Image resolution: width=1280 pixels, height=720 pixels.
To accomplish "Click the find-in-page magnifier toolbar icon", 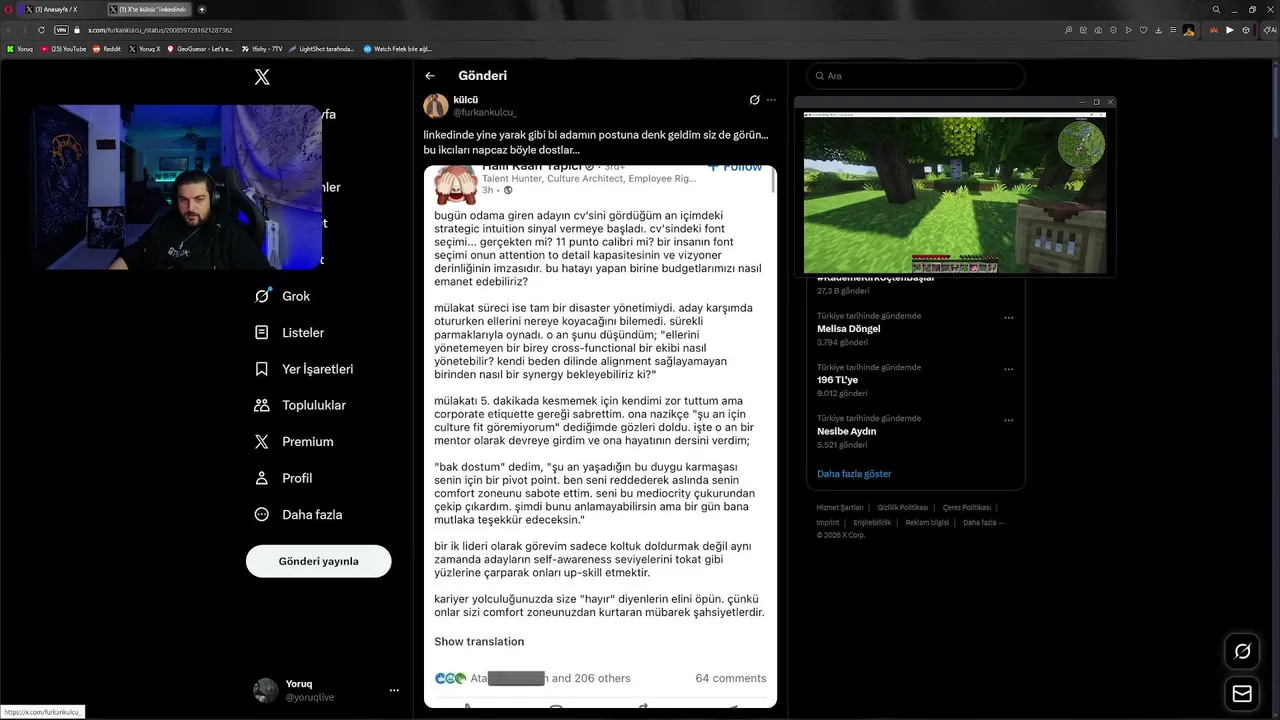I will coord(1069,30).
